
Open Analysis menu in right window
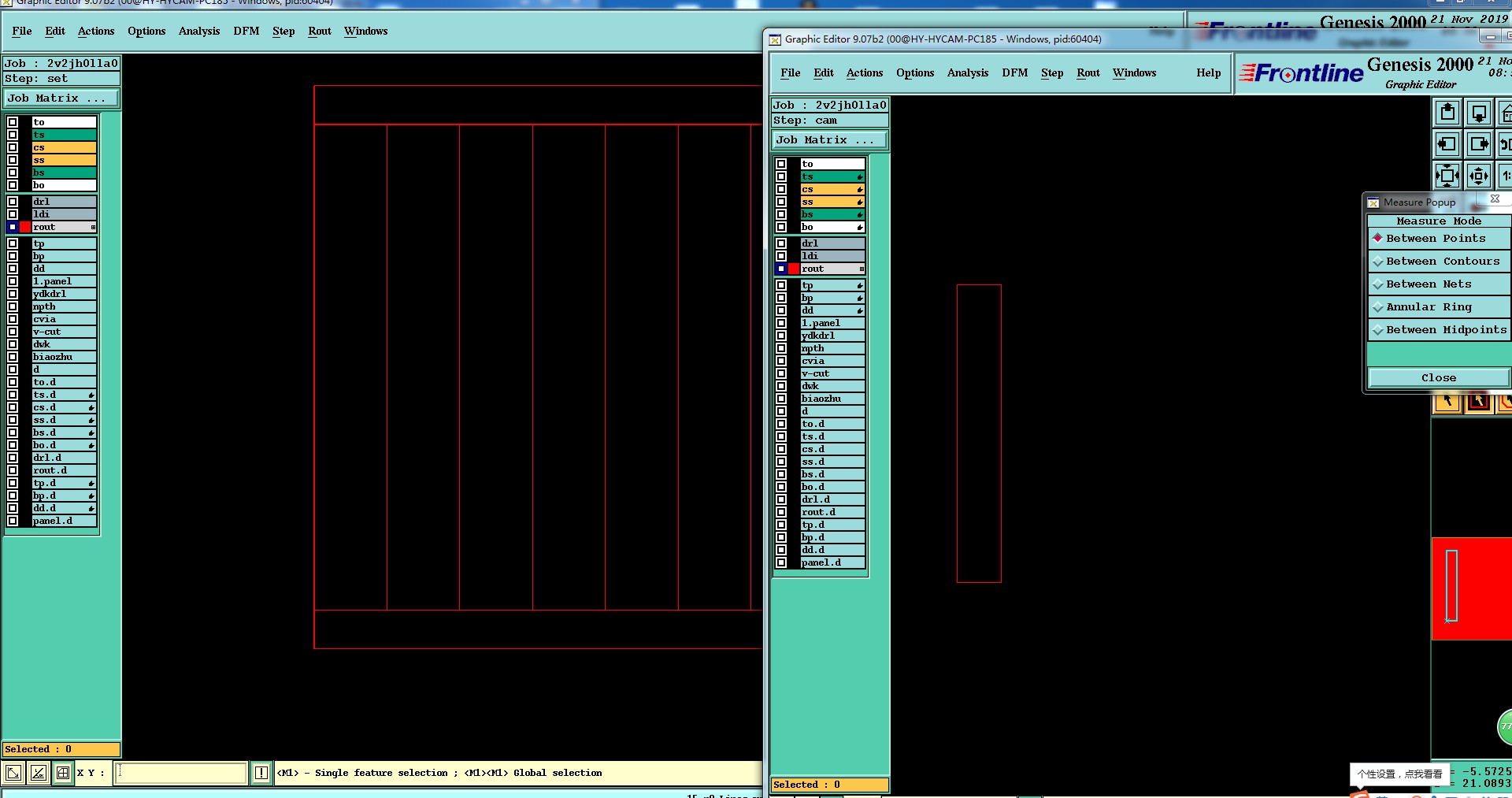point(968,72)
